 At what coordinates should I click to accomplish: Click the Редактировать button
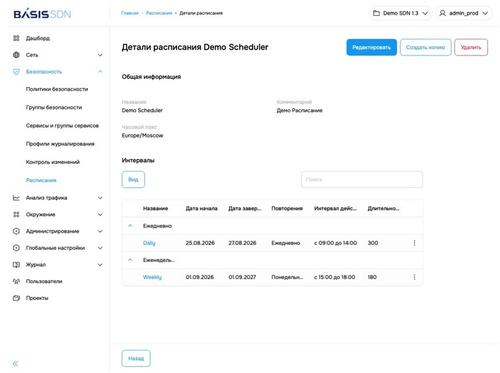click(371, 47)
